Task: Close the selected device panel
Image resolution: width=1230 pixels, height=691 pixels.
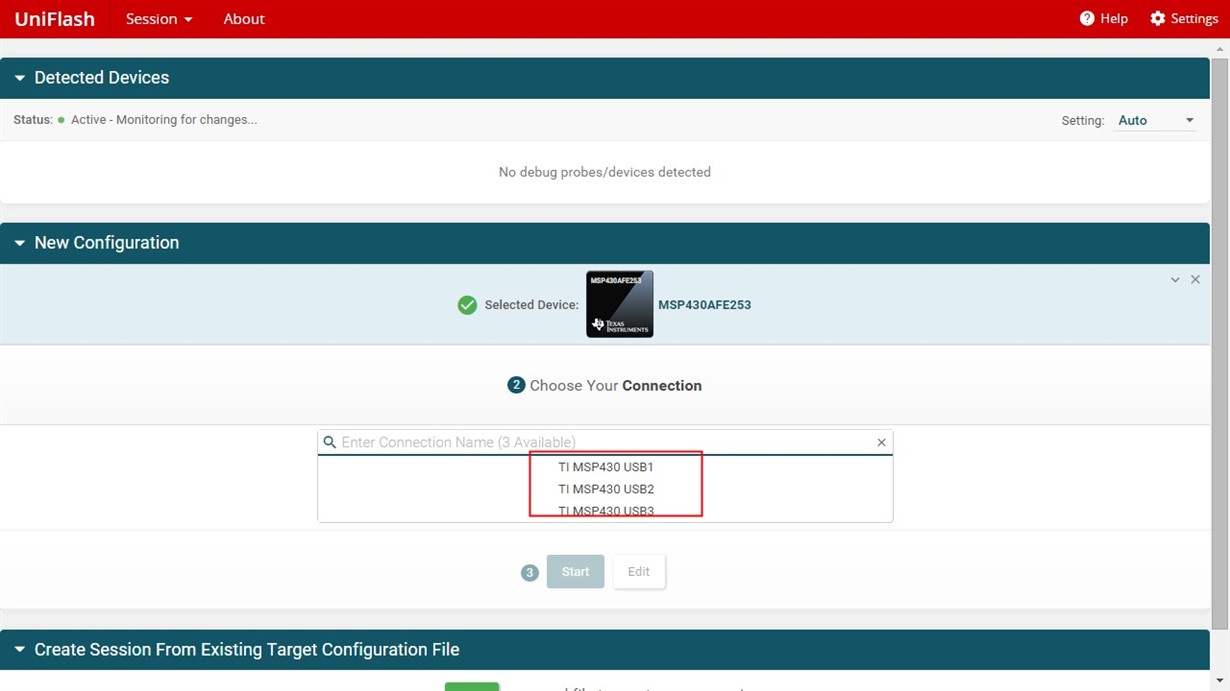Action: pos(1195,280)
